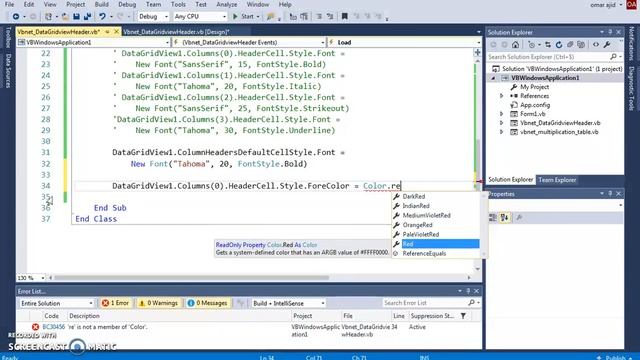Click the Categorized icon in Properties panel
Viewport: 640px width, 360px height.
tap(493, 218)
